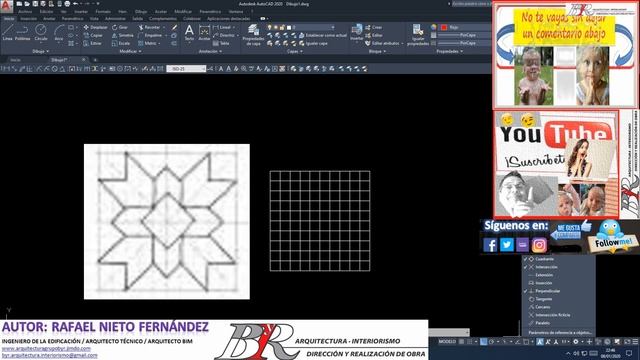Image resolution: width=640 pixels, height=360 pixels.
Task: Expand the Dibujo panel
Action: pyautogui.click(x=40, y=51)
